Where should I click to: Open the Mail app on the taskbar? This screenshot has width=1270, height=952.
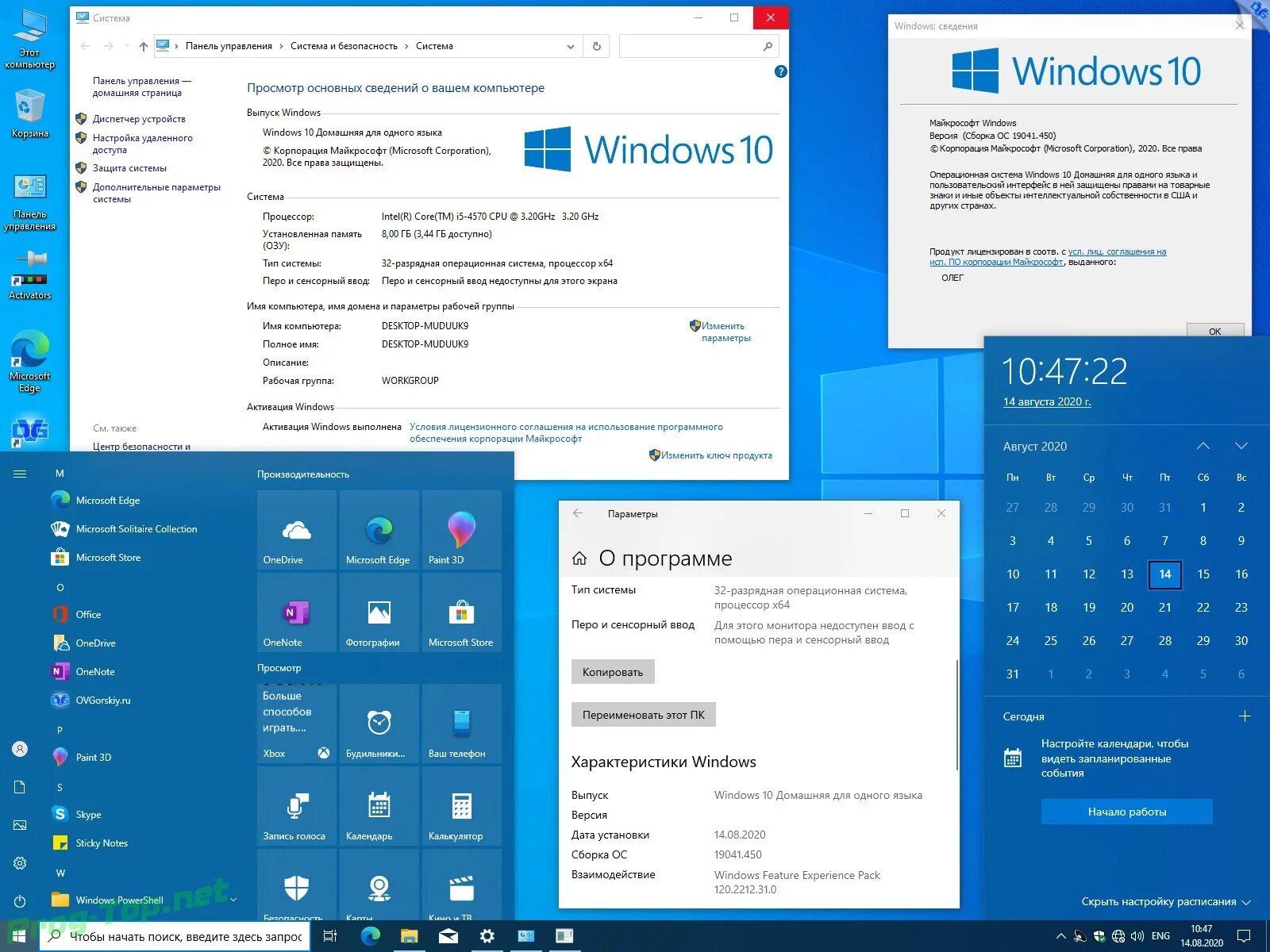coord(448,936)
